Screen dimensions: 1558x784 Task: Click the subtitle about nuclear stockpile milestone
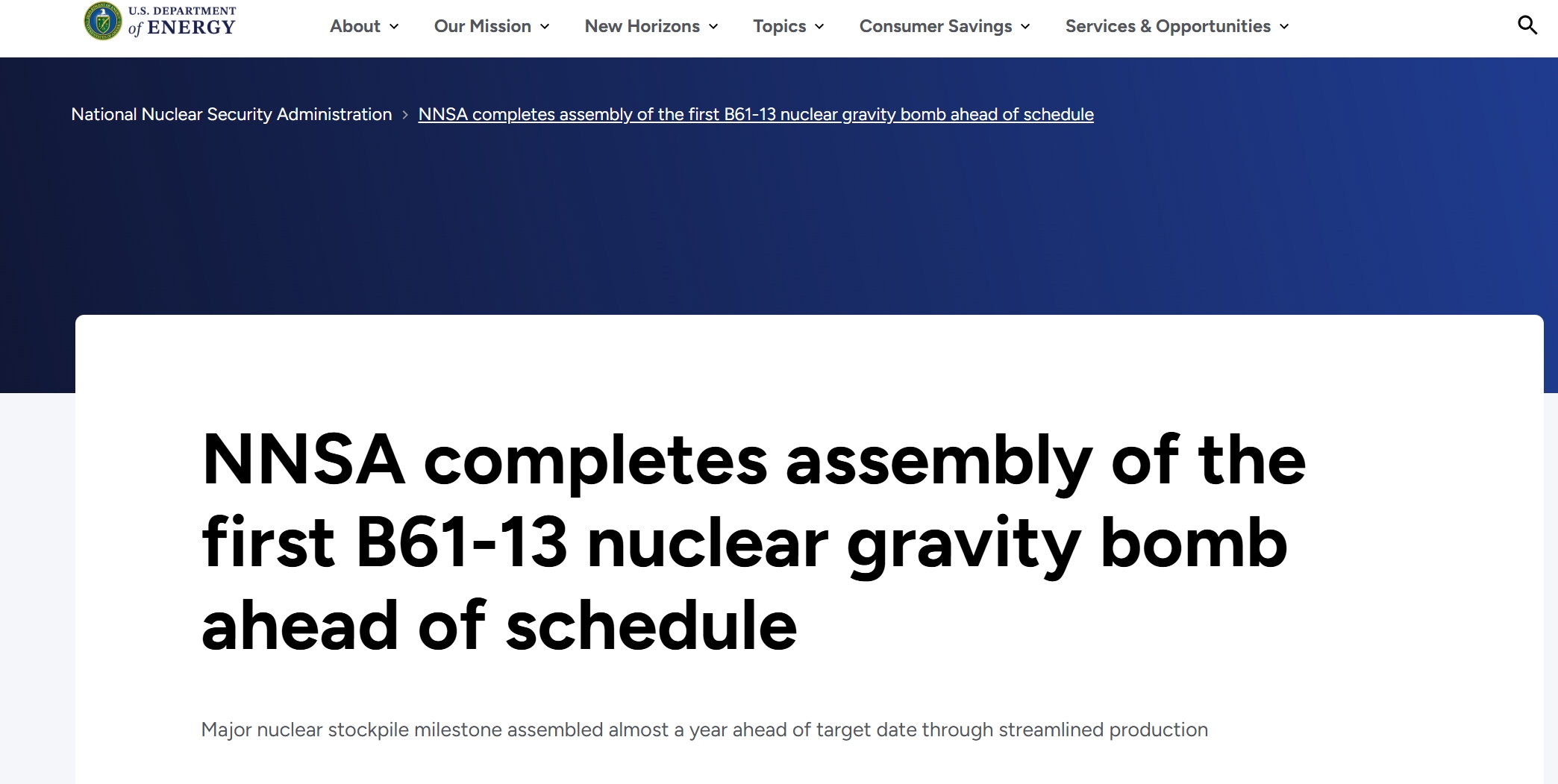click(704, 730)
